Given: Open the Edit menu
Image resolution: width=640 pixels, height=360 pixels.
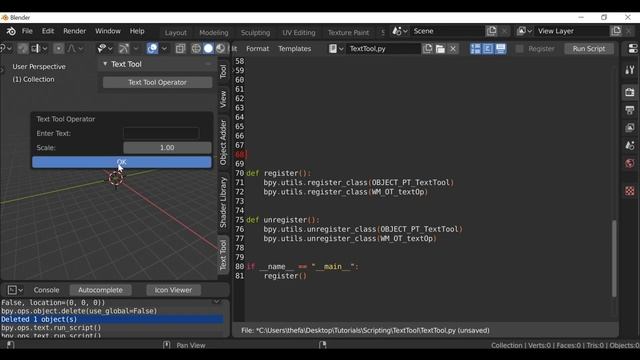Looking at the screenshot, I should pyautogui.click(x=48, y=31).
